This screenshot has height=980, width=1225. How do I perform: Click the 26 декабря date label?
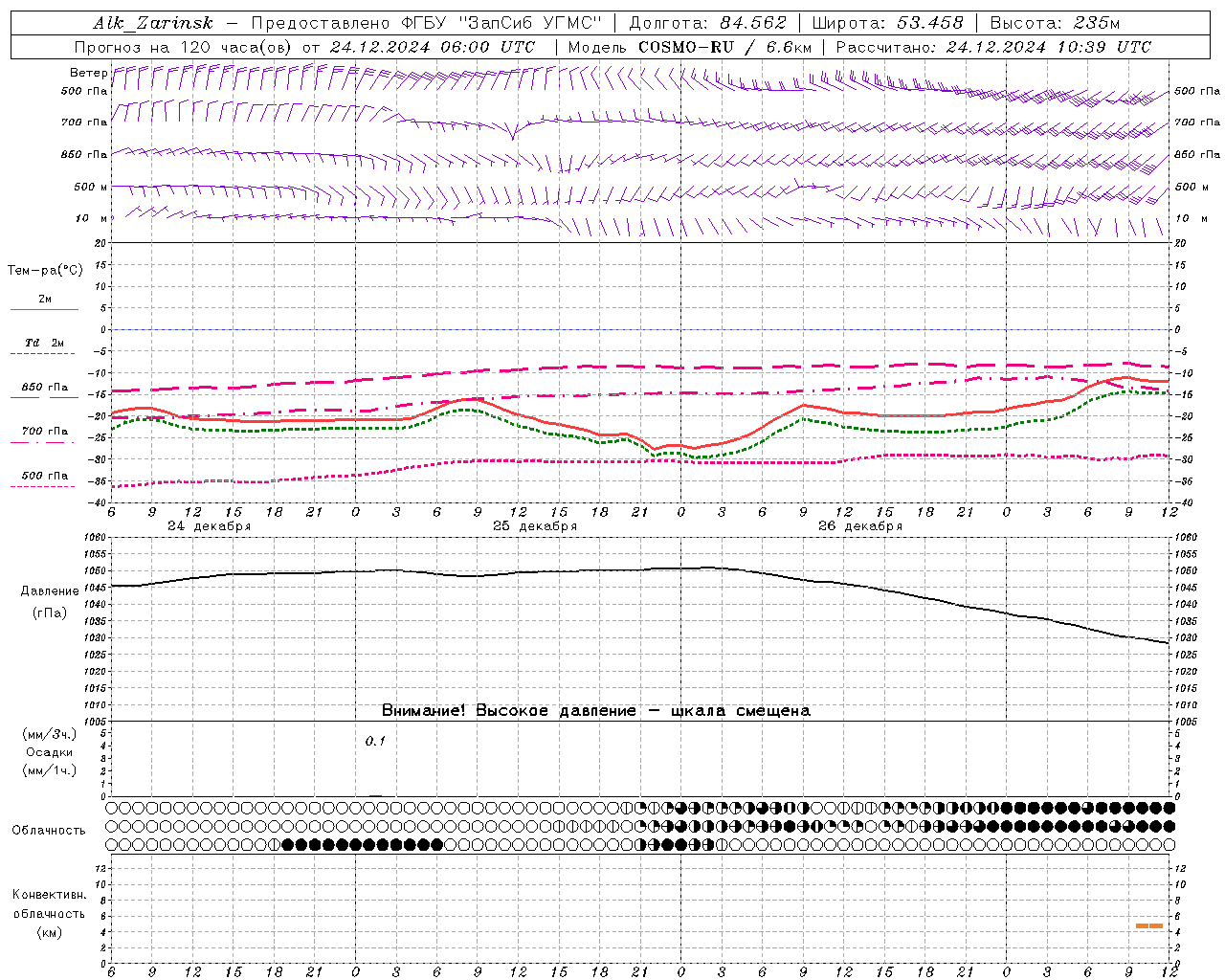point(859,526)
